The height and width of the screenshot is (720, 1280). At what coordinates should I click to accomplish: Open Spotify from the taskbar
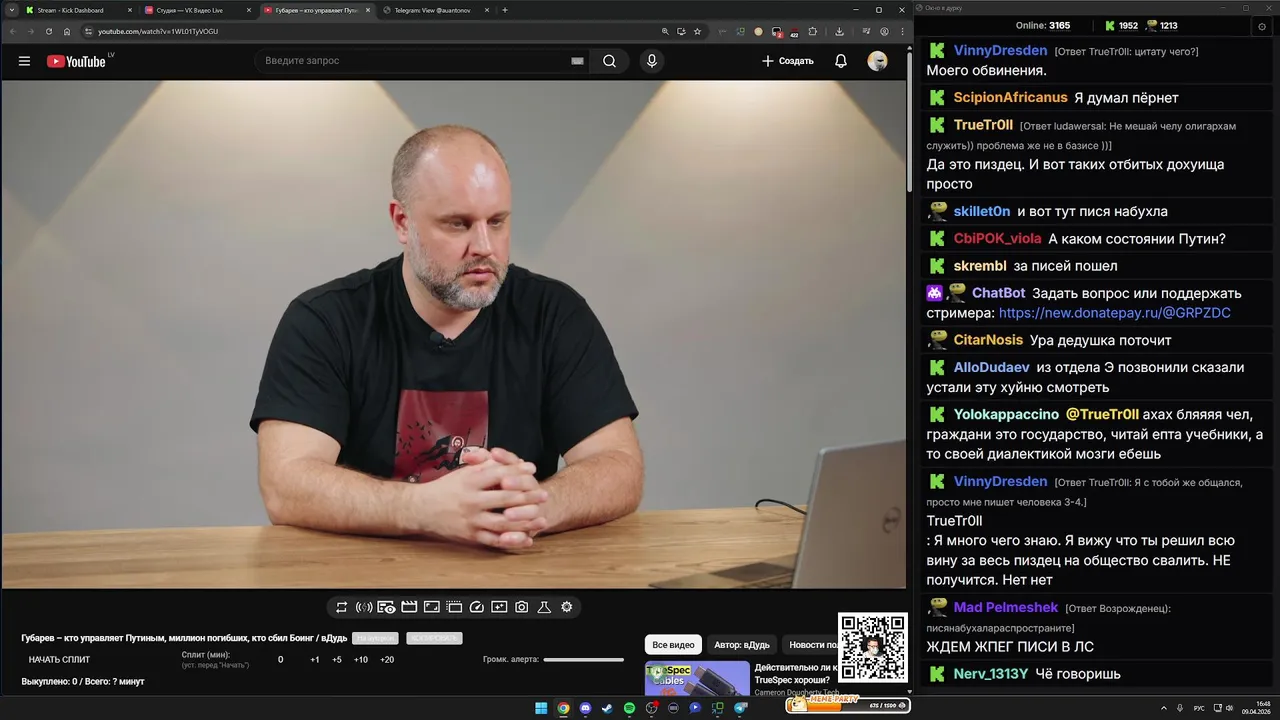point(629,708)
